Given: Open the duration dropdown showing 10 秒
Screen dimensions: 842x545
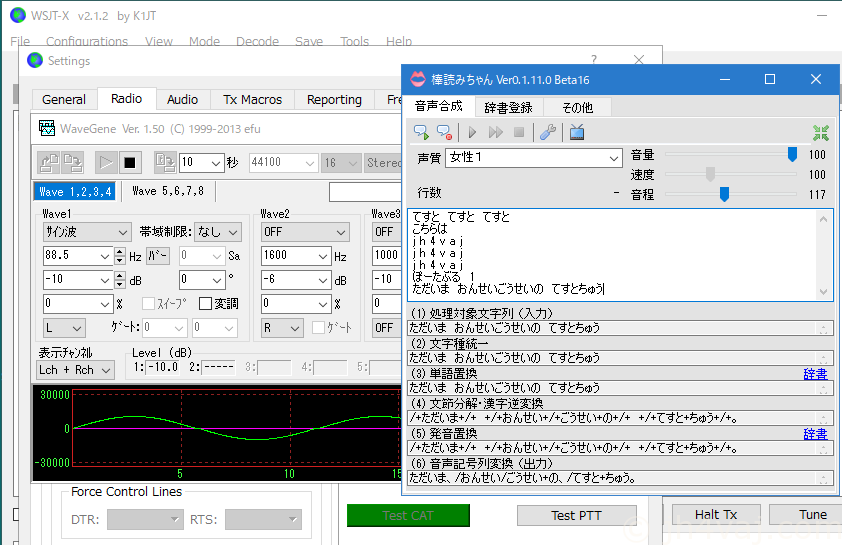Looking at the screenshot, I should point(201,163).
